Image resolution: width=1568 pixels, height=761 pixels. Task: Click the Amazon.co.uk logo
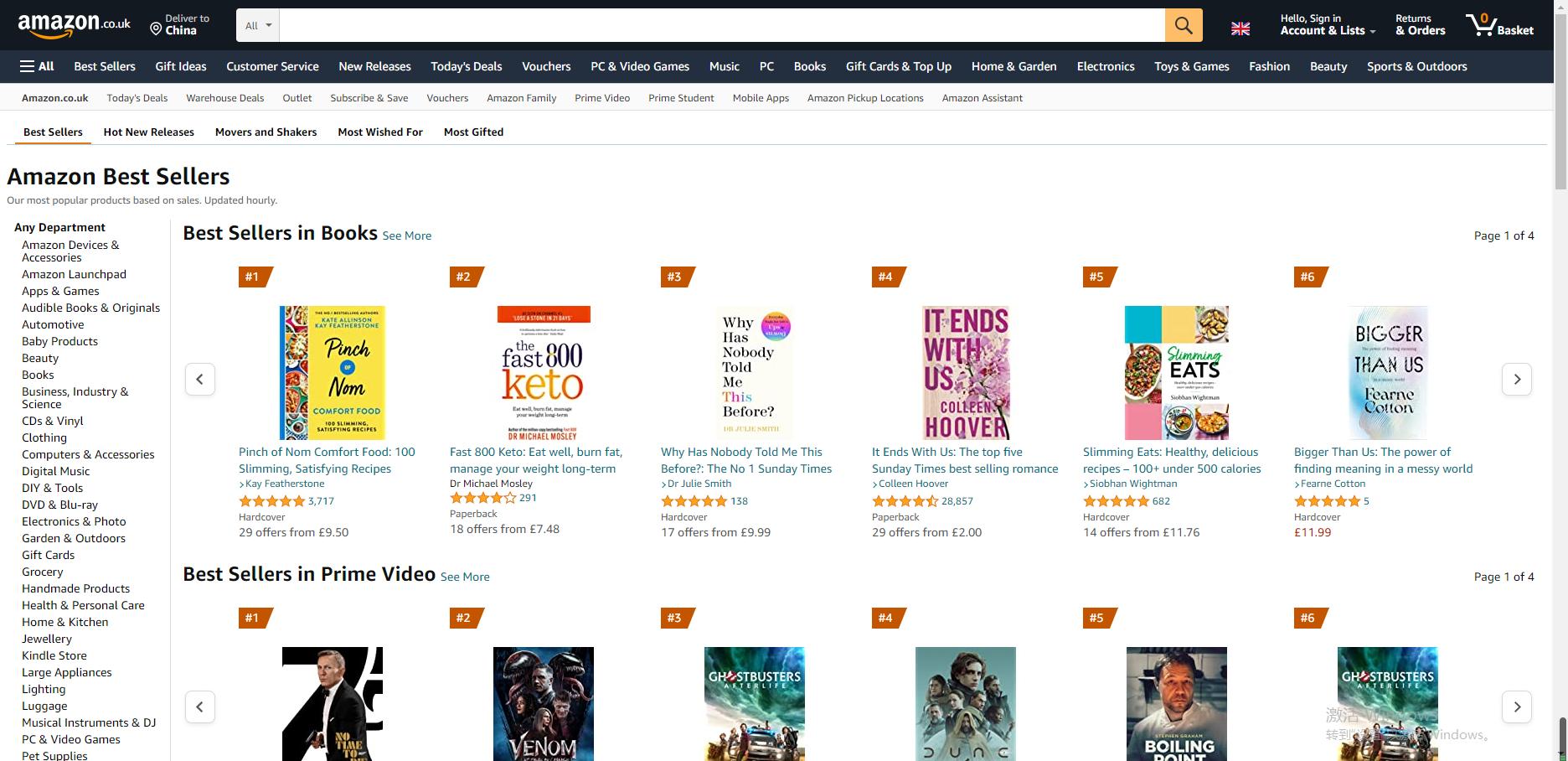(74, 25)
